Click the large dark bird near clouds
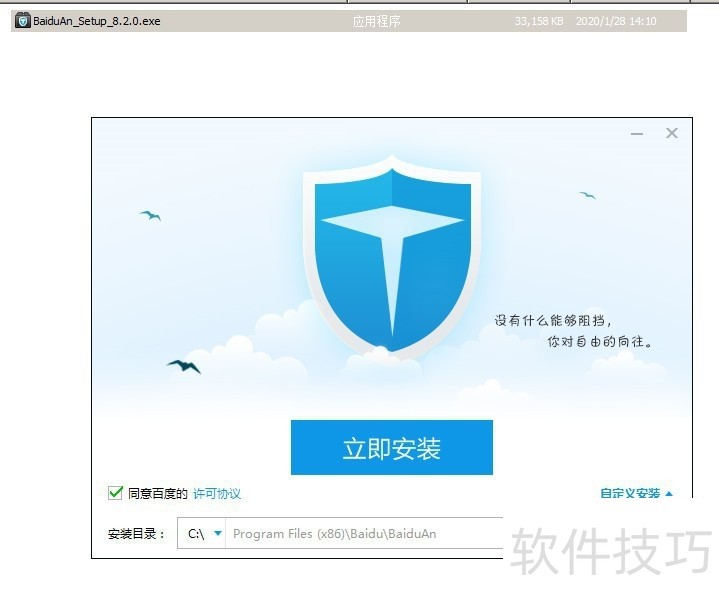Image resolution: width=719 pixels, height=605 pixels. (x=184, y=366)
